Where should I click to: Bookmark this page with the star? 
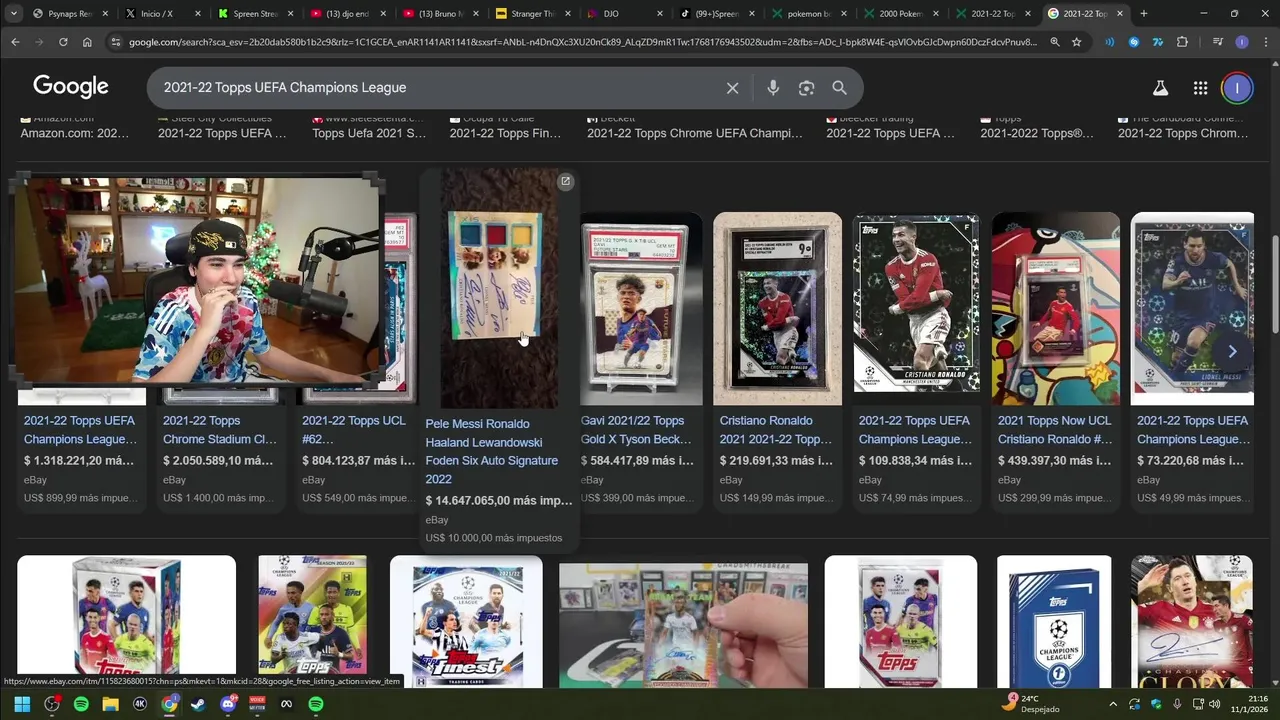click(x=1076, y=42)
